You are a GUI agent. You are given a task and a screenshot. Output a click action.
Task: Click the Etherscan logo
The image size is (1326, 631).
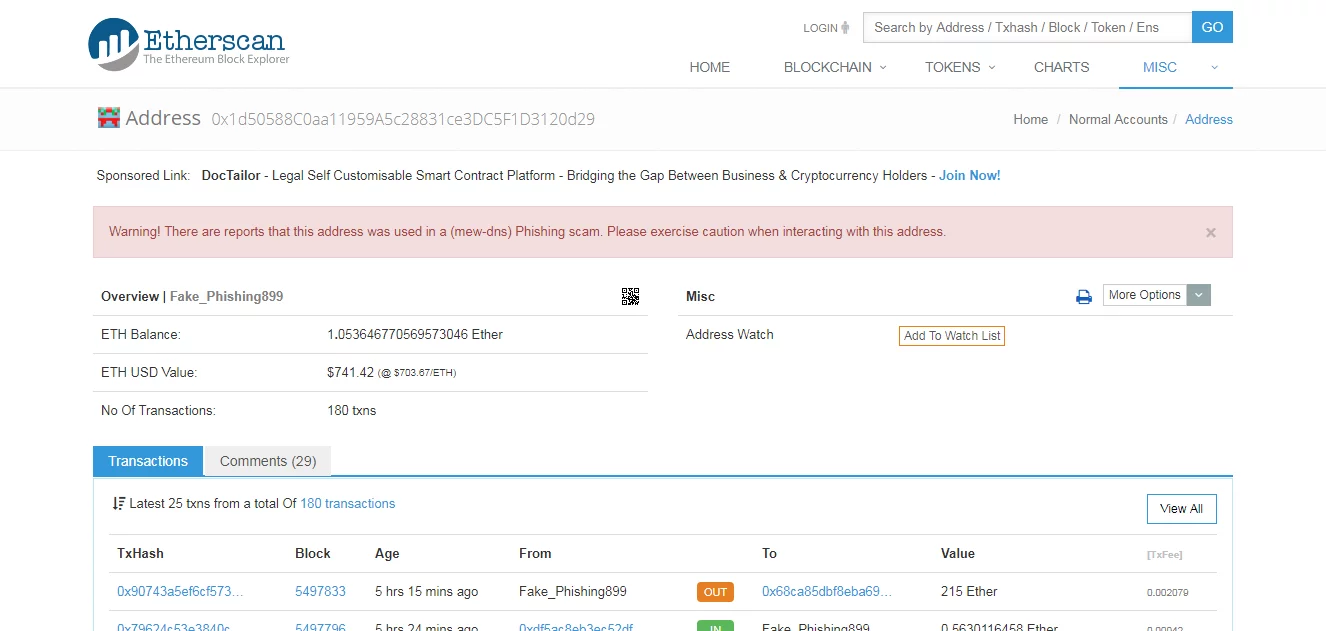pos(188,44)
